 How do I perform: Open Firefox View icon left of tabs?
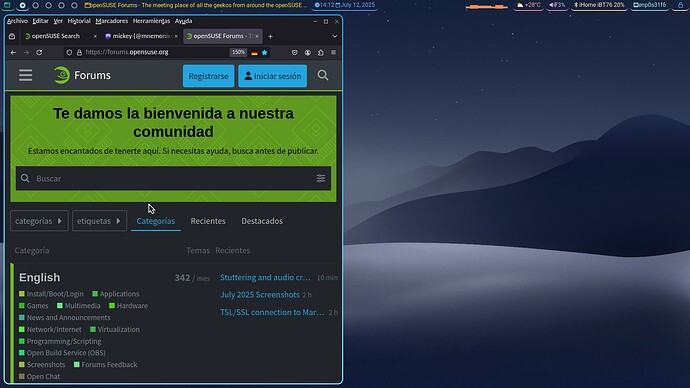click(12, 37)
